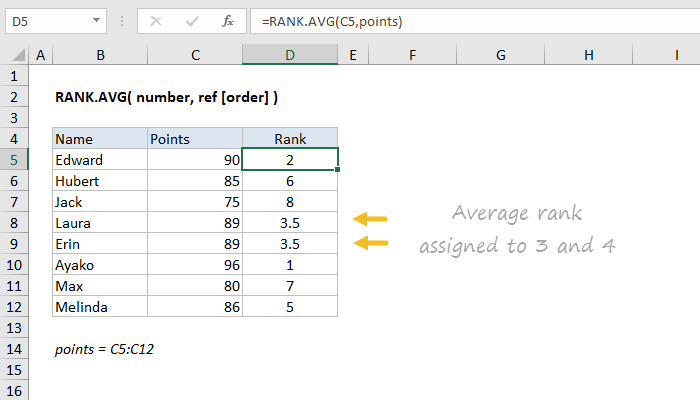Select Ayako's points cell showing 96

tap(194, 264)
